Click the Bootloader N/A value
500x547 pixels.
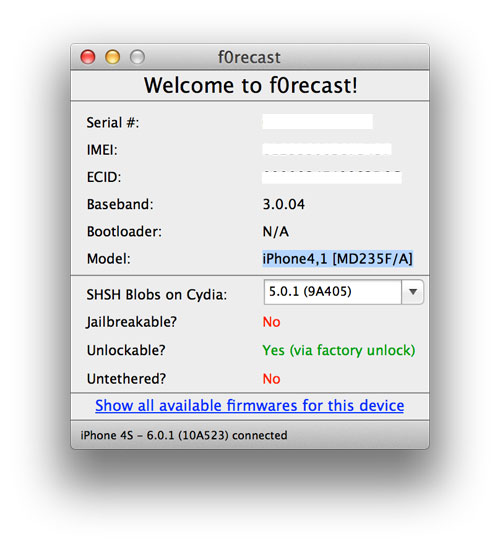tap(275, 232)
